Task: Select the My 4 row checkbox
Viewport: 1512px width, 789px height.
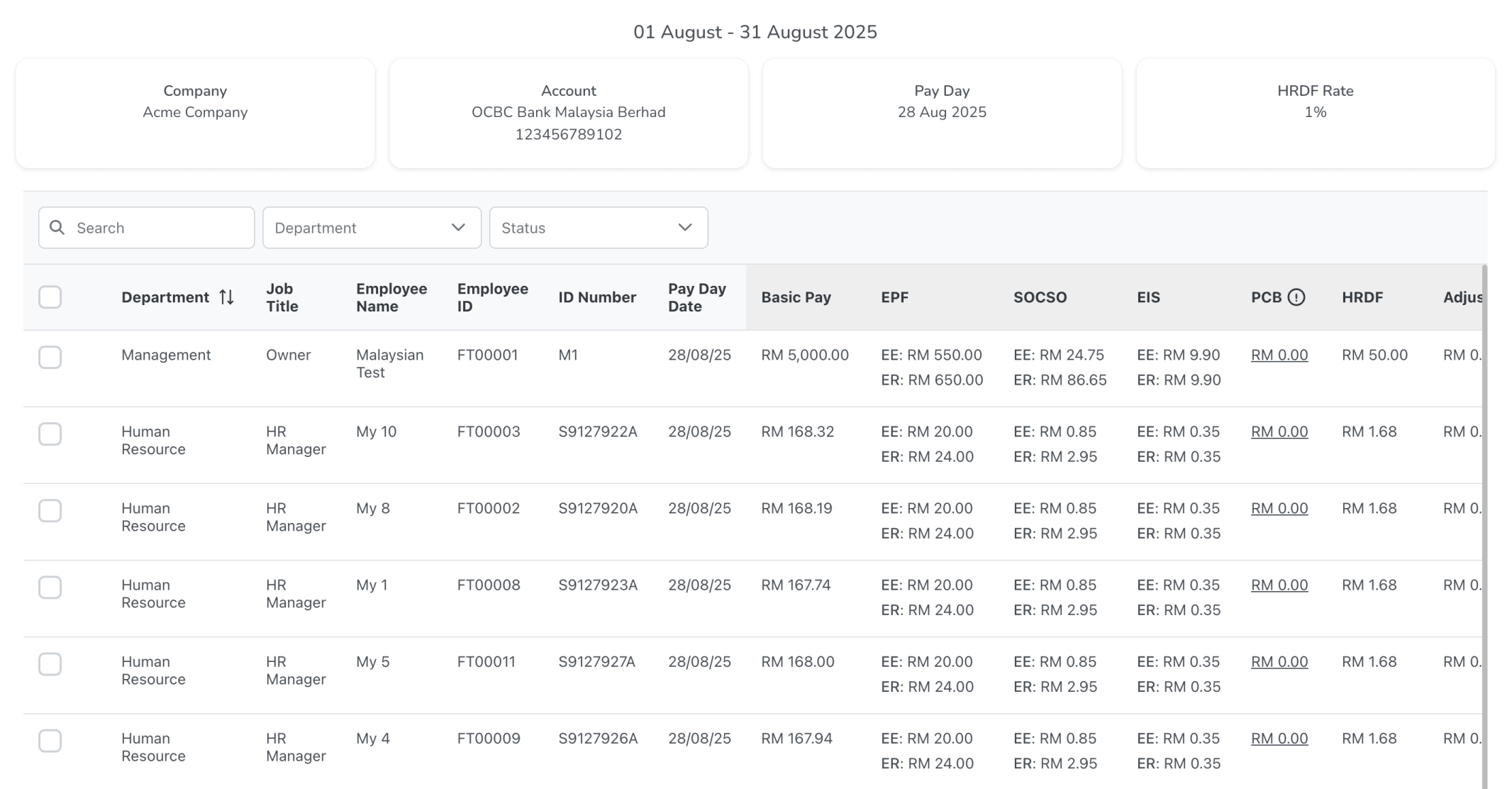Action: (50, 740)
